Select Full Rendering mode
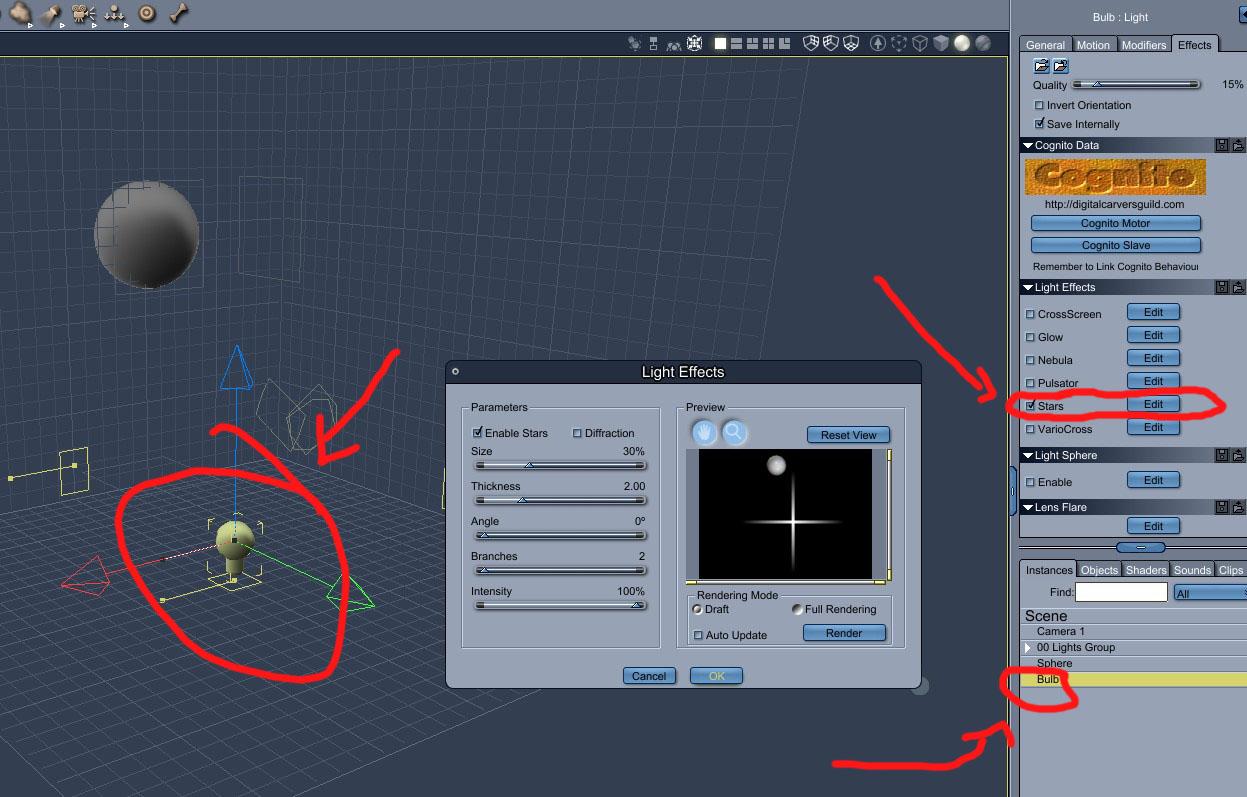Viewport: 1247px width, 797px height. tap(797, 609)
